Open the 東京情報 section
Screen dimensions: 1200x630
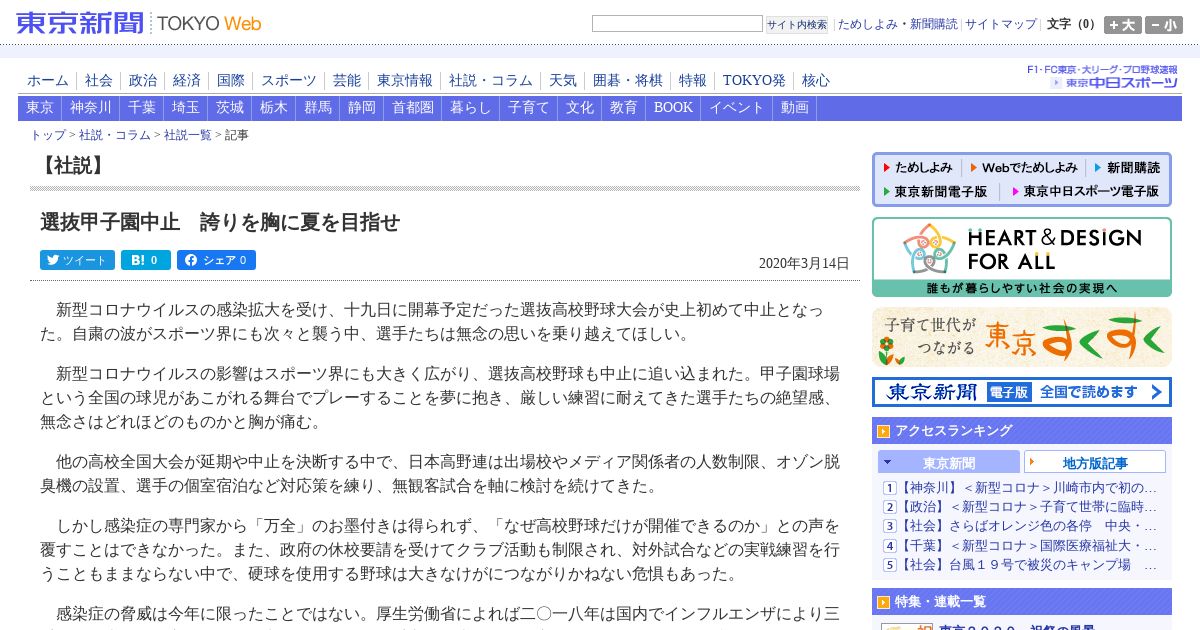[x=405, y=81]
